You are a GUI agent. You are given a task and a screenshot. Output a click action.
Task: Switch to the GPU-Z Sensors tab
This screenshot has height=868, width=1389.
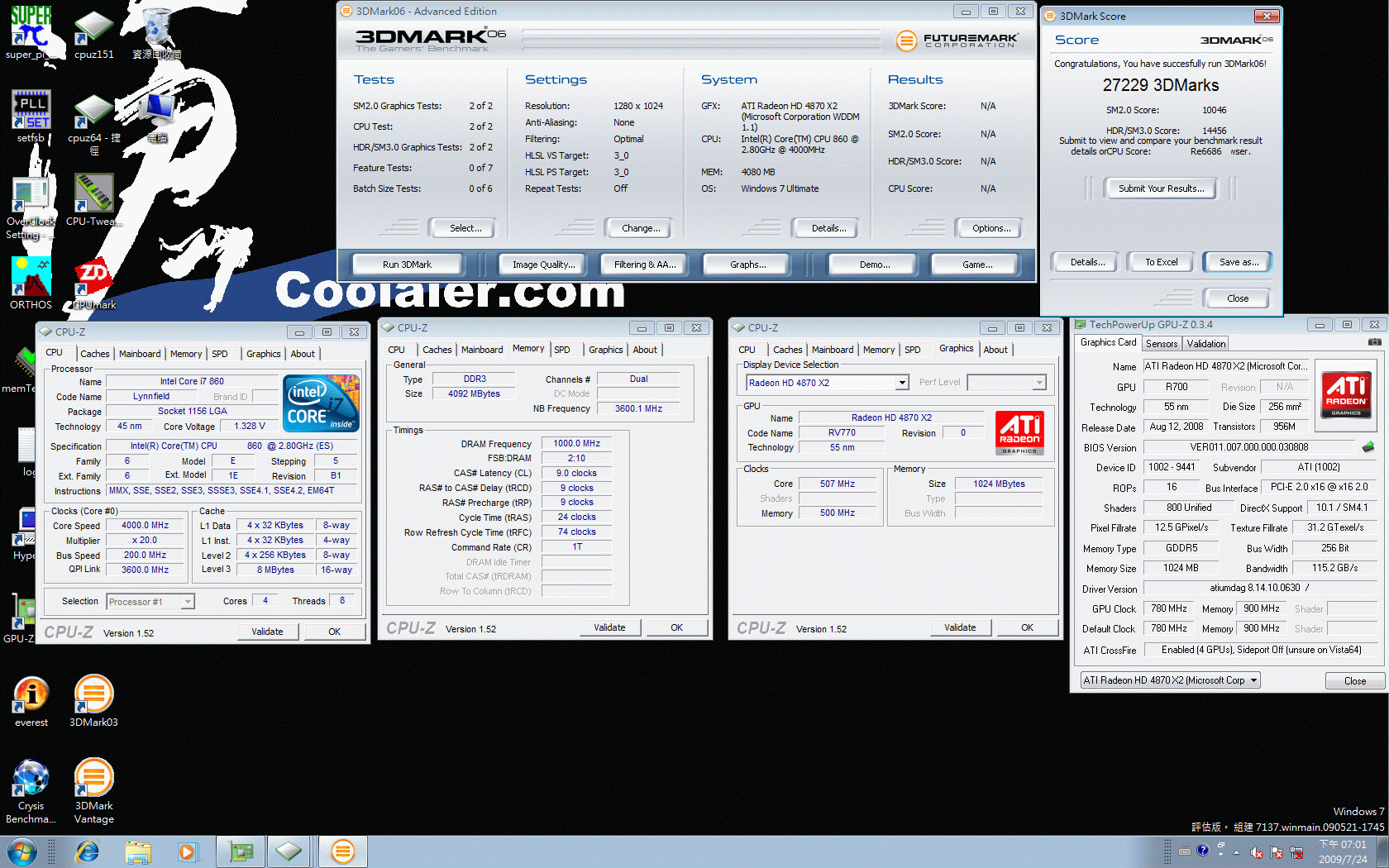click(x=1162, y=344)
